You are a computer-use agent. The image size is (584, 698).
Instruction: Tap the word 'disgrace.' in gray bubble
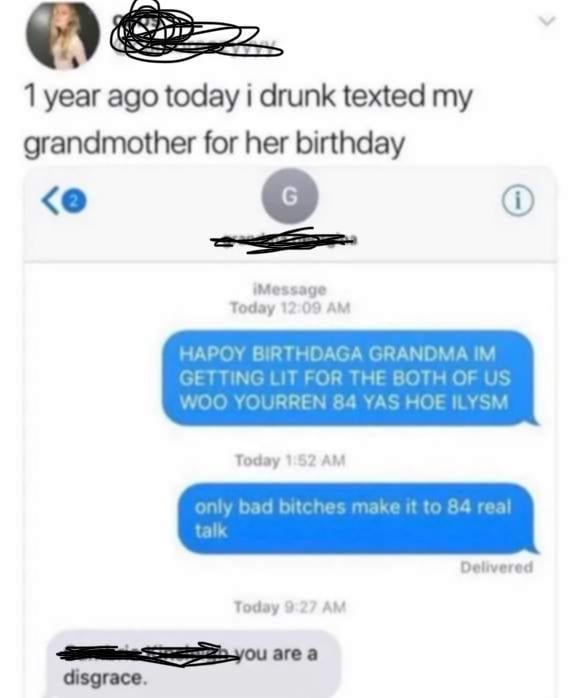point(105,678)
